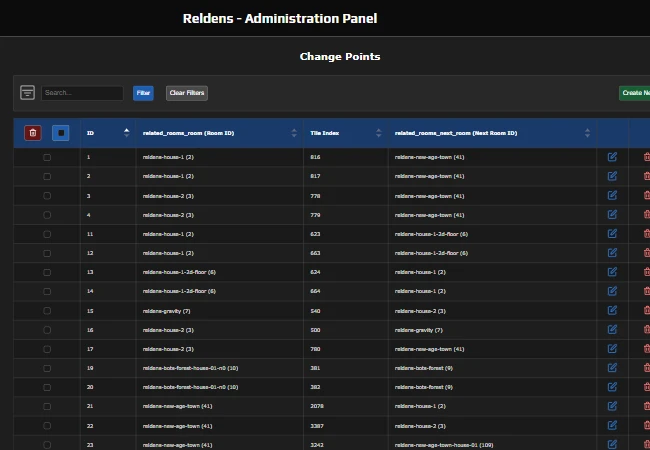Edit the row with ID 4

pos(612,215)
